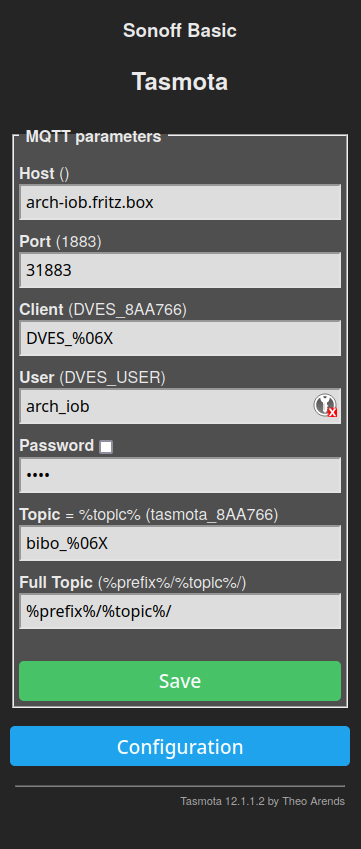This screenshot has height=849, width=361.
Task: Select the Client field with DVES_%06X
Action: coord(180,338)
